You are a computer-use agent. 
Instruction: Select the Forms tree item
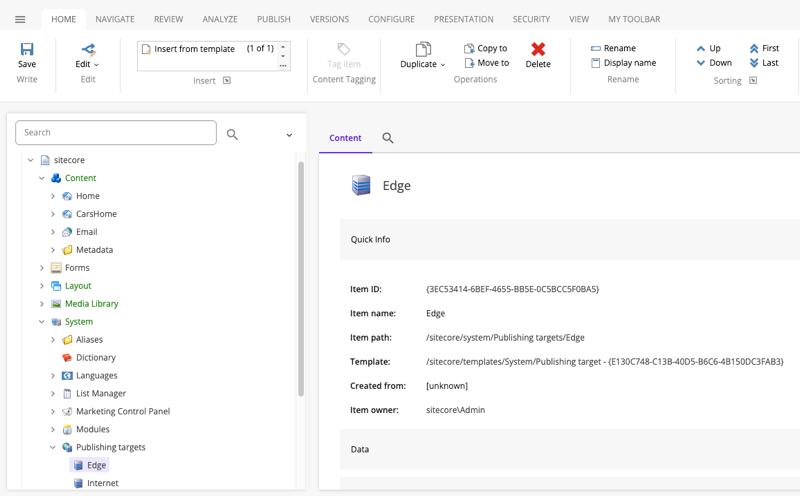[x=77, y=268]
